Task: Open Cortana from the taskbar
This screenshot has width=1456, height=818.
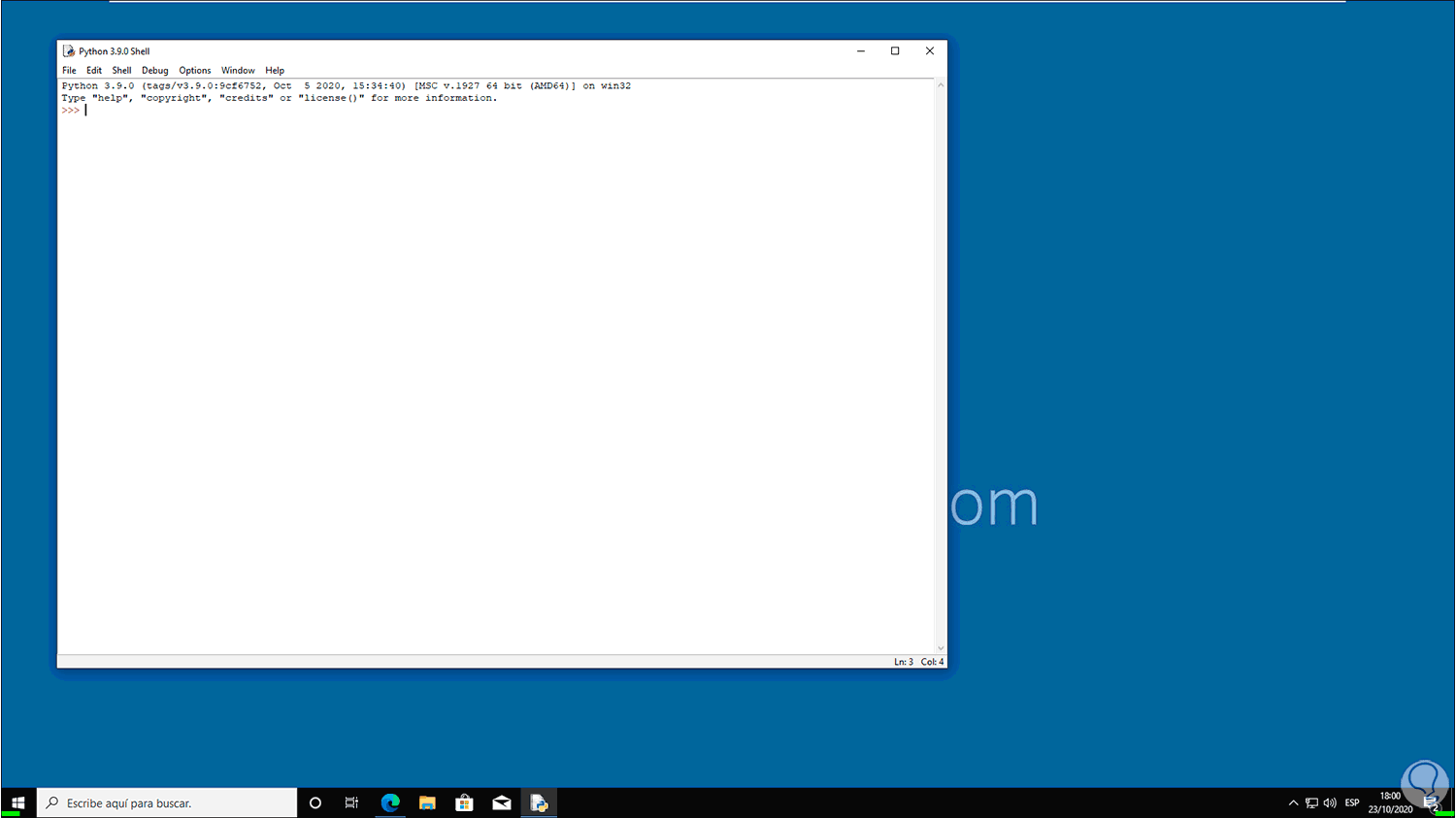Action: tap(315, 802)
